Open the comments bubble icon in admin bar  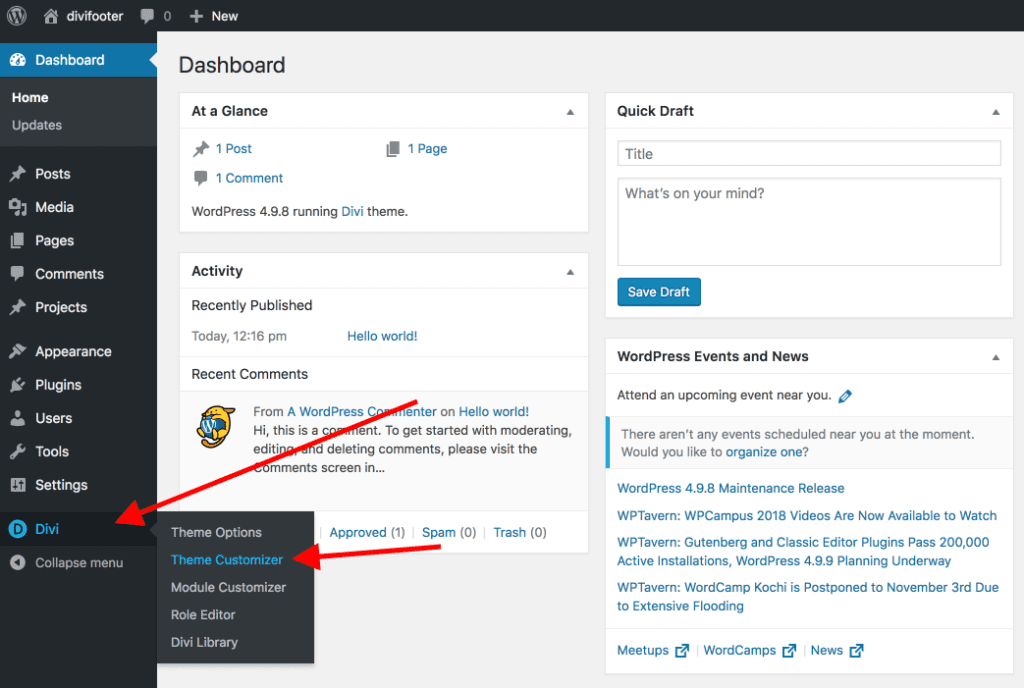(x=148, y=16)
